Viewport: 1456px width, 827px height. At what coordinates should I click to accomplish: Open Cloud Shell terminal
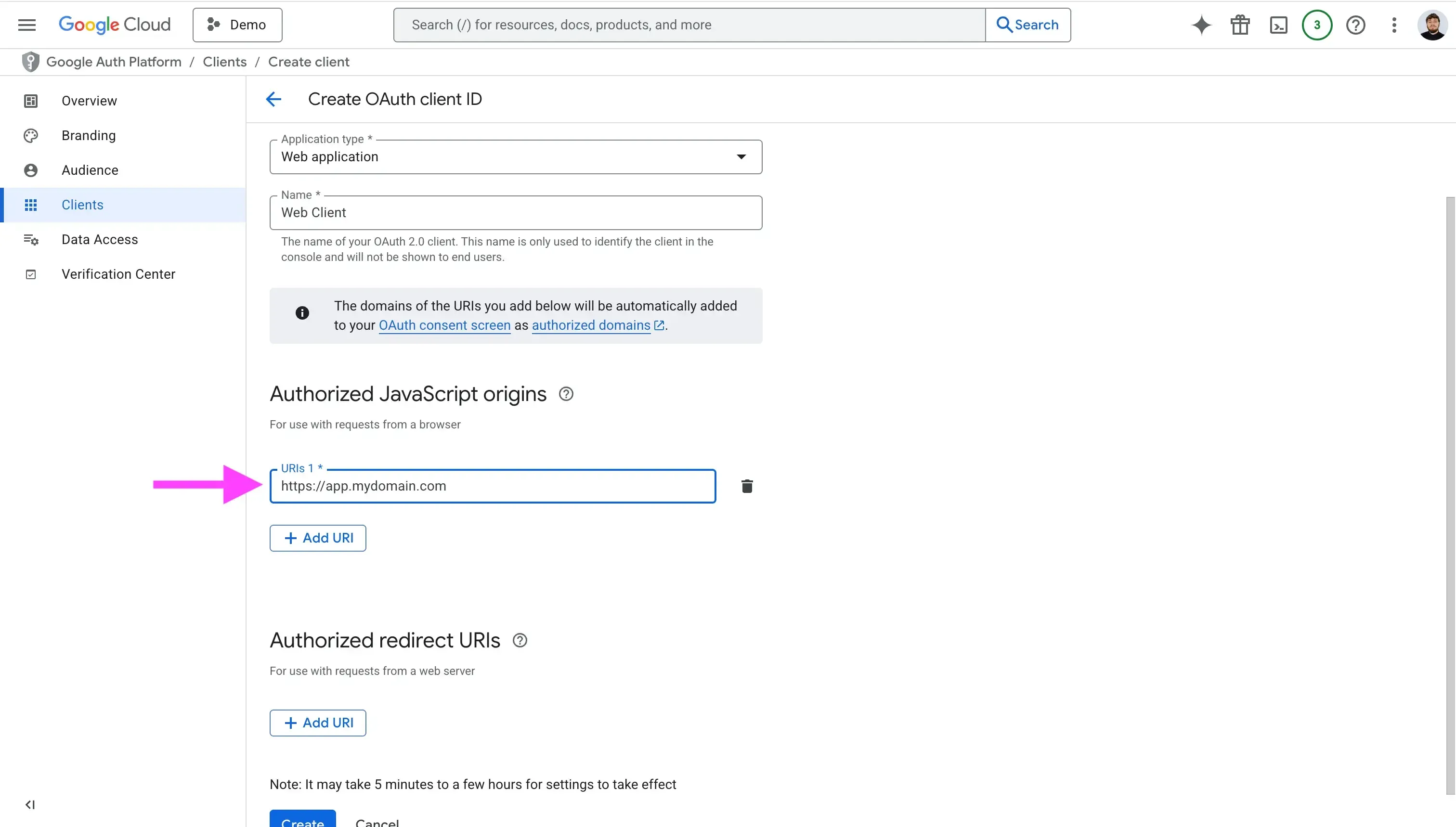pos(1278,25)
